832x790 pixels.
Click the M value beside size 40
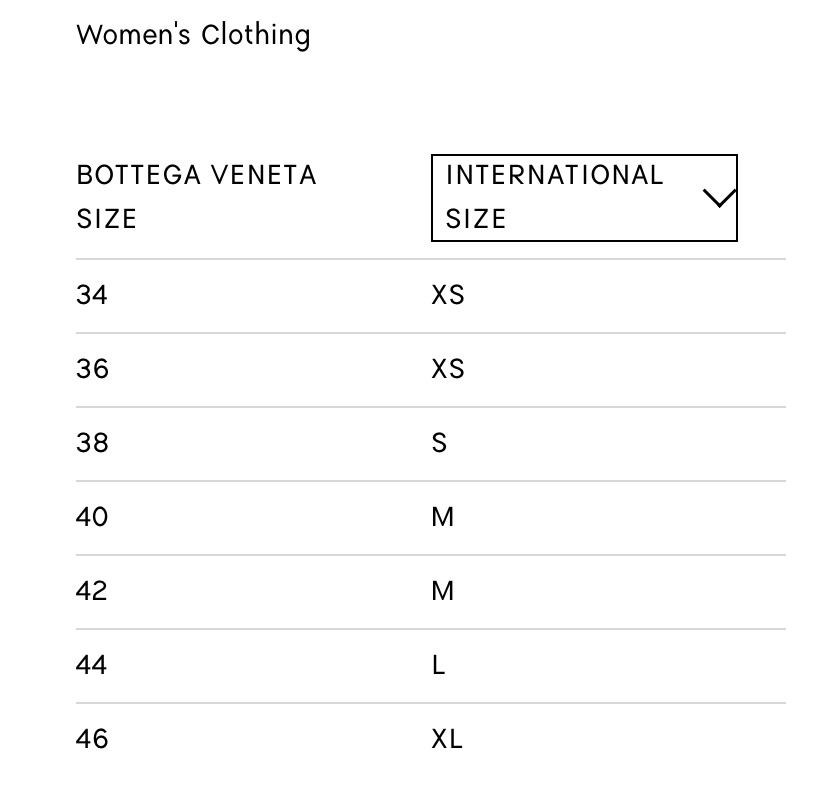442,517
